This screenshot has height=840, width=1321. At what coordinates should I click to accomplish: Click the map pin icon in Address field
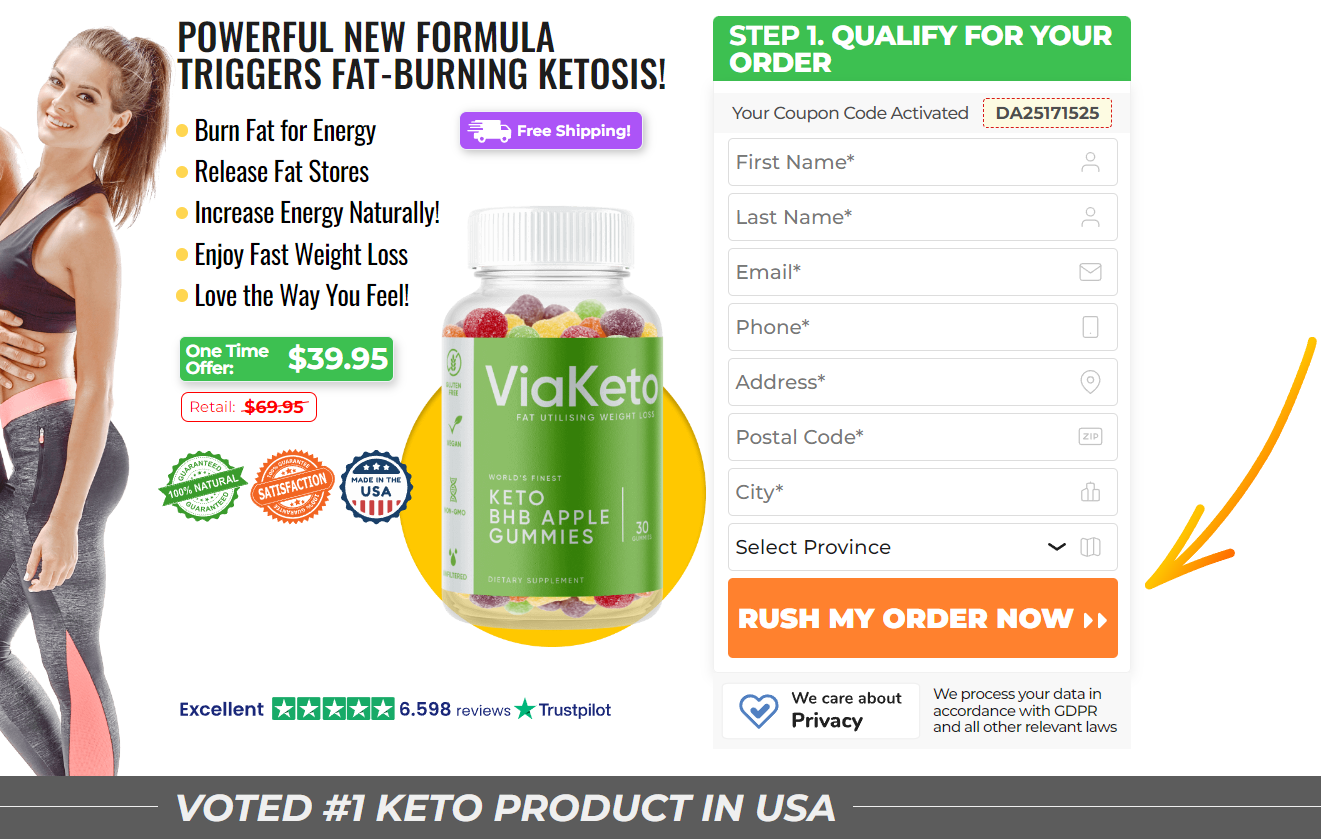tap(1090, 382)
